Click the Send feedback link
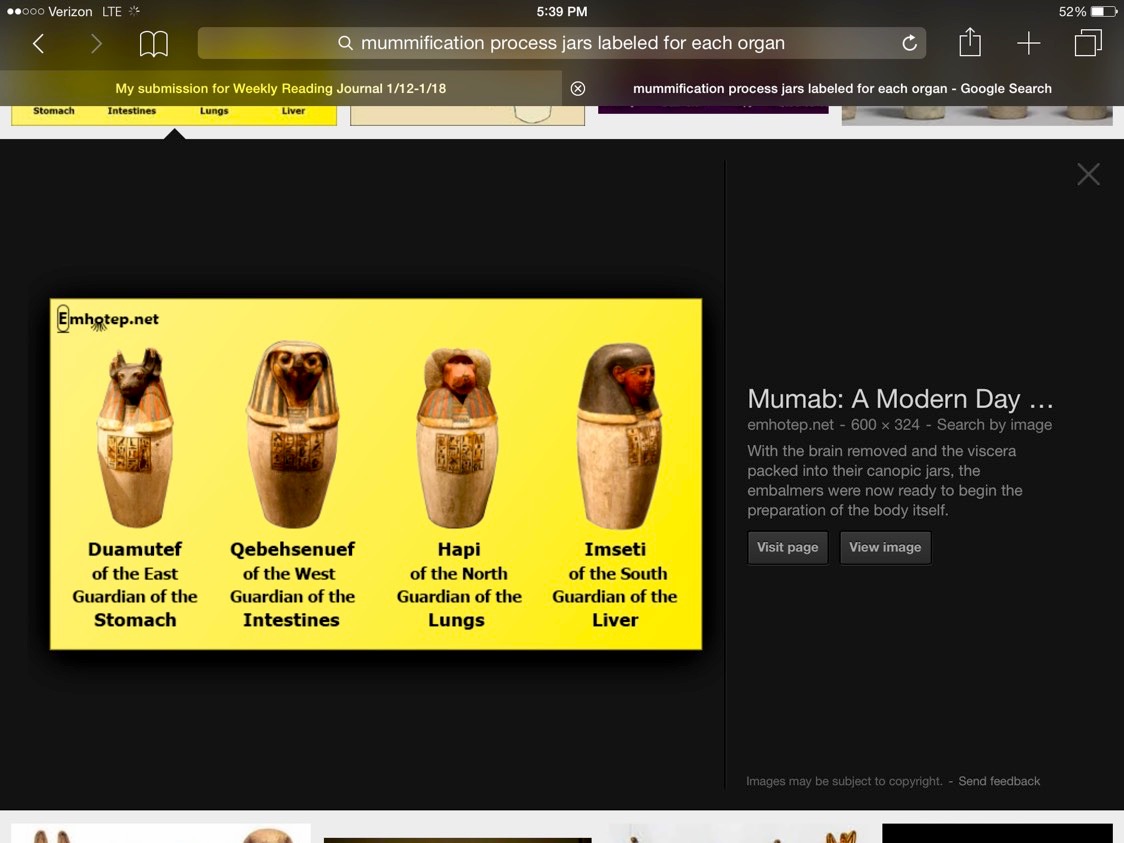The height and width of the screenshot is (843, 1124). [999, 781]
